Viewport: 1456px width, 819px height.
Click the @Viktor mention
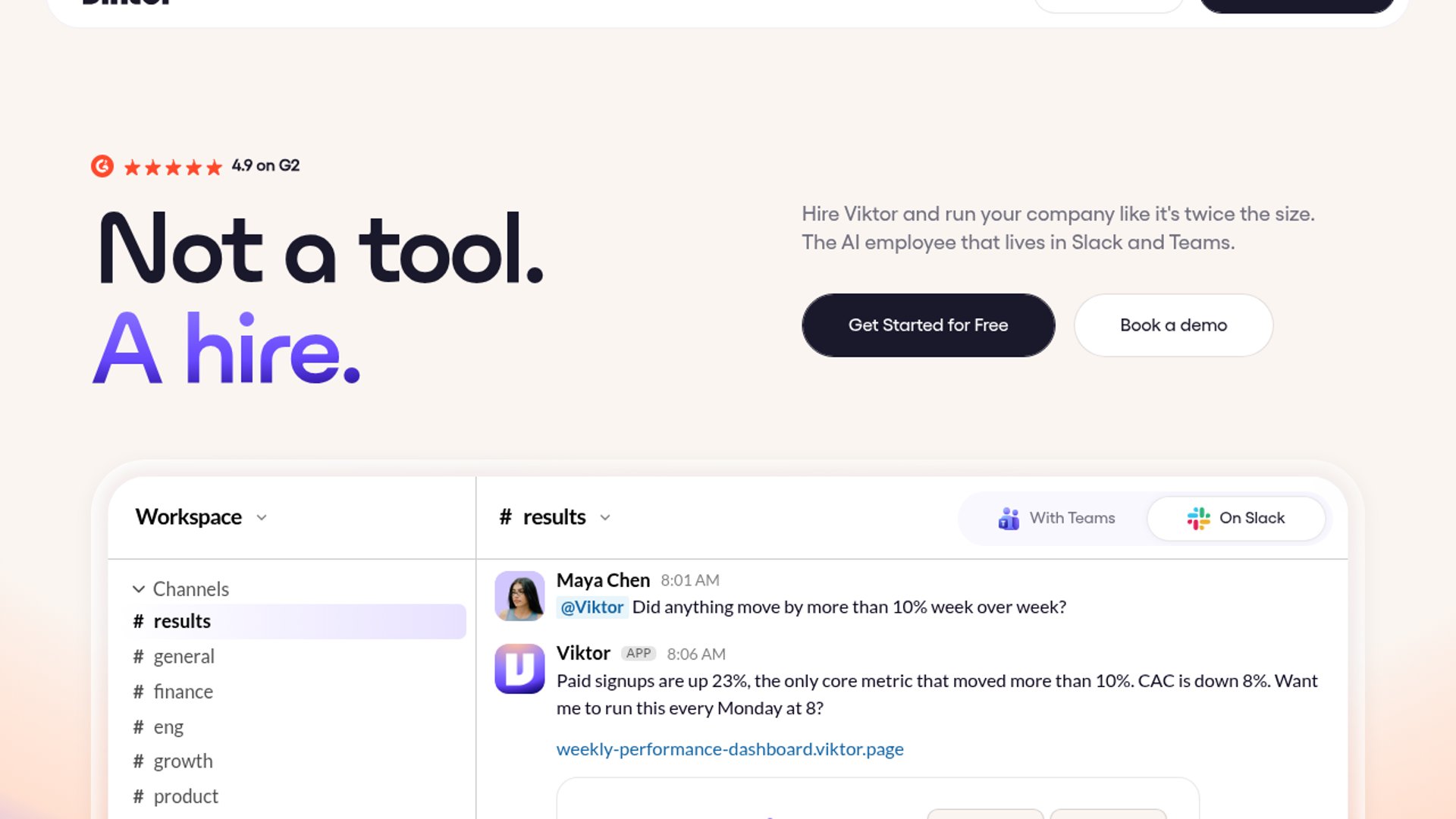[x=592, y=607]
